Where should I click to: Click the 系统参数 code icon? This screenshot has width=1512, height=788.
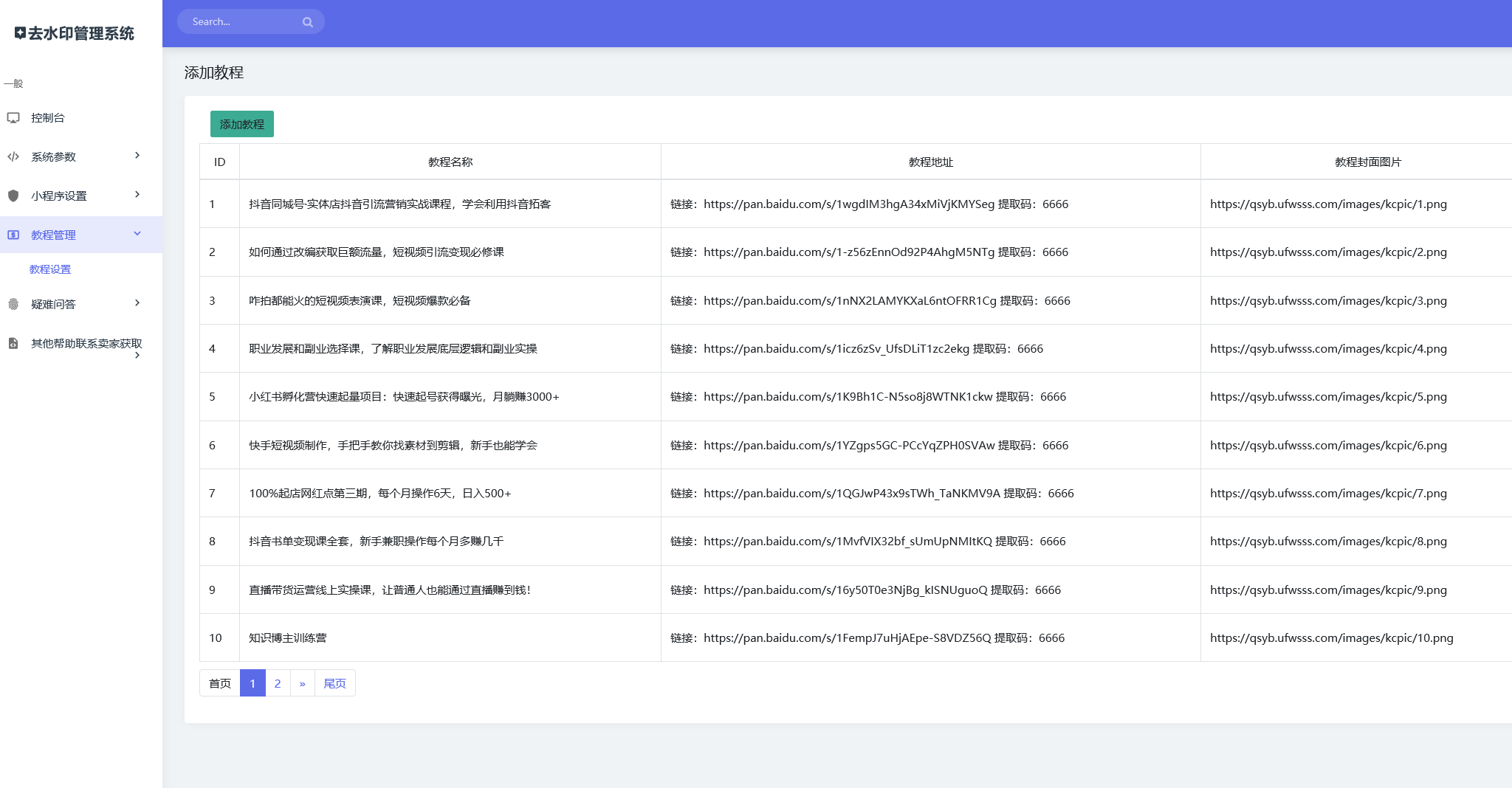click(13, 156)
